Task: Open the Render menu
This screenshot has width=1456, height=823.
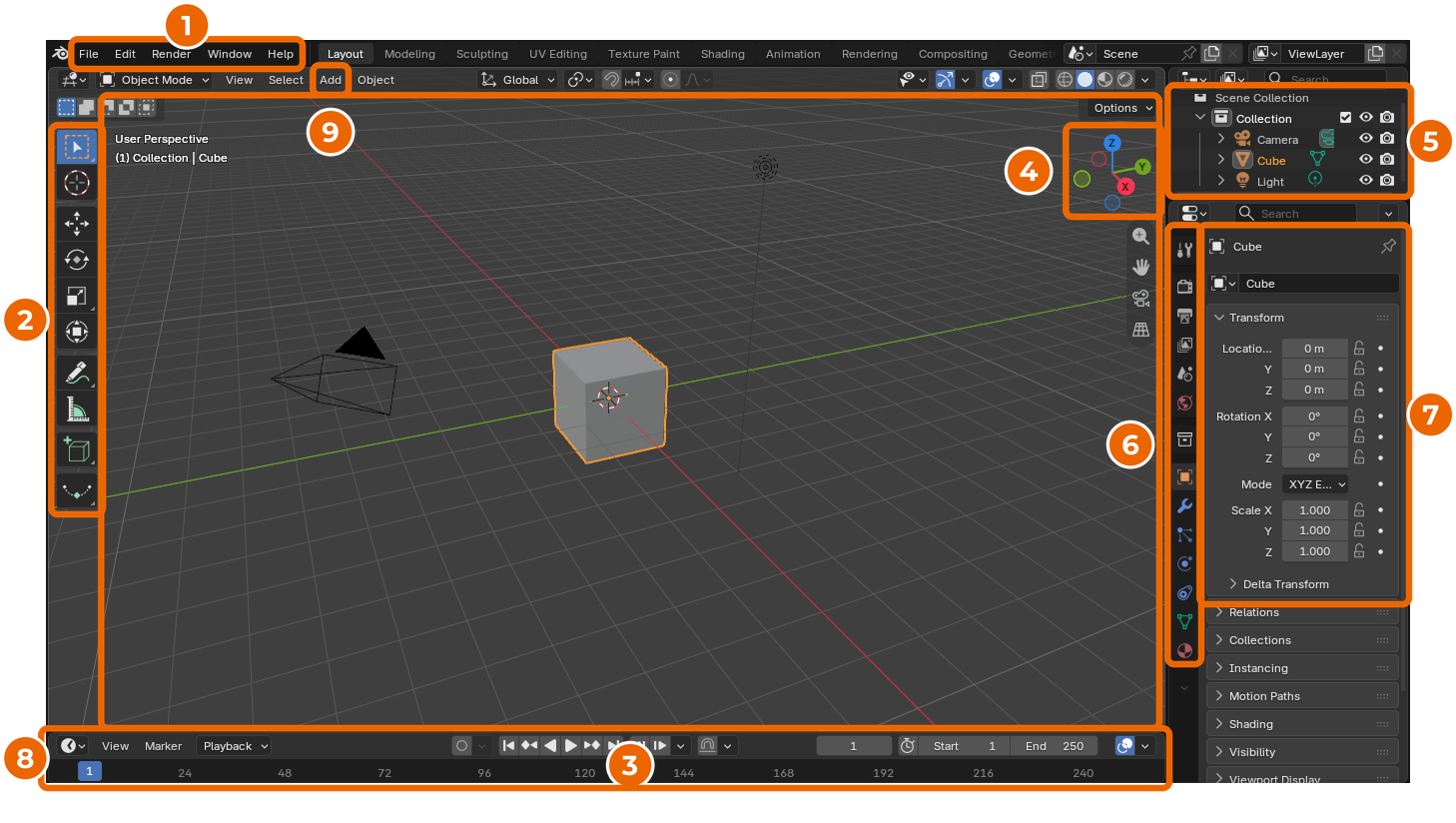Action: [x=171, y=54]
